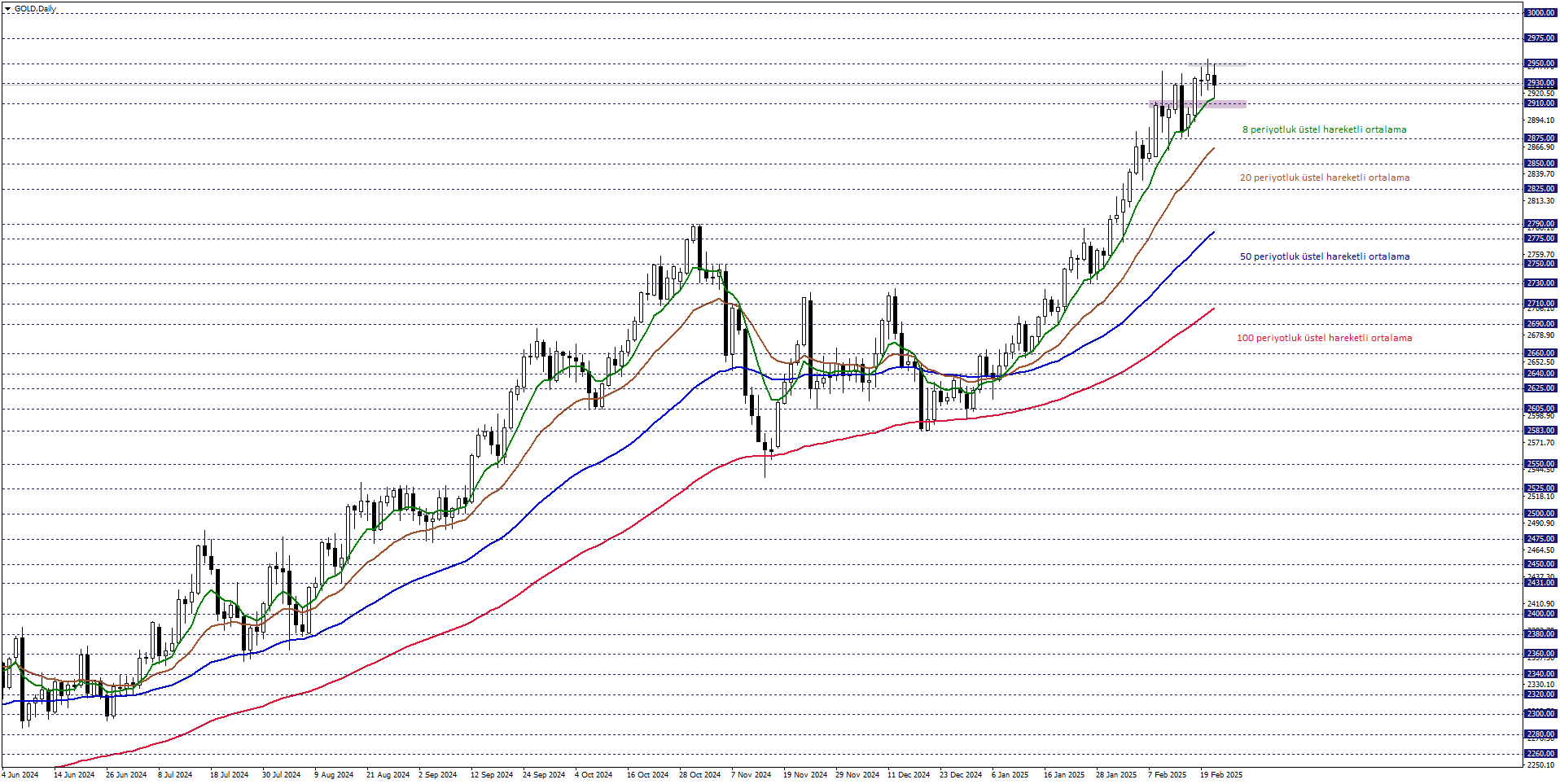Click the 2625.00 price level label
Screen dimensions: 1560x784
point(1540,388)
